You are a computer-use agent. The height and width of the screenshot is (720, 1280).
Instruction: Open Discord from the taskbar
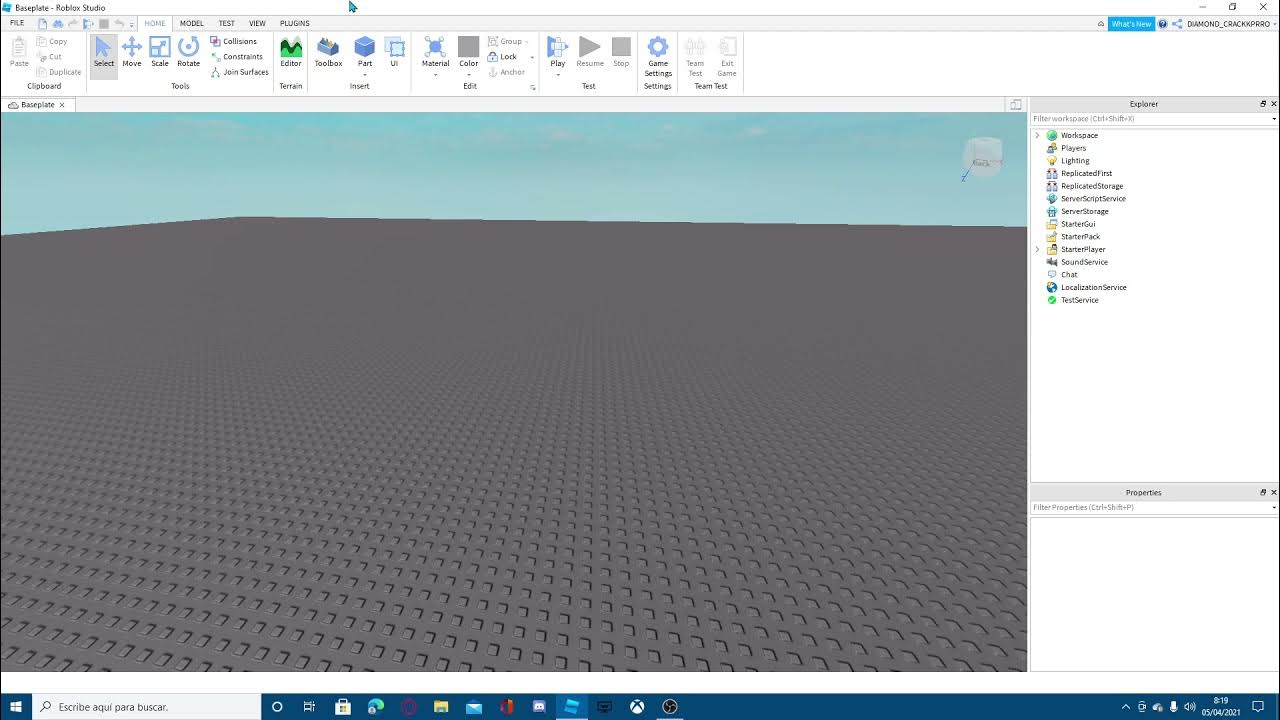(539, 706)
